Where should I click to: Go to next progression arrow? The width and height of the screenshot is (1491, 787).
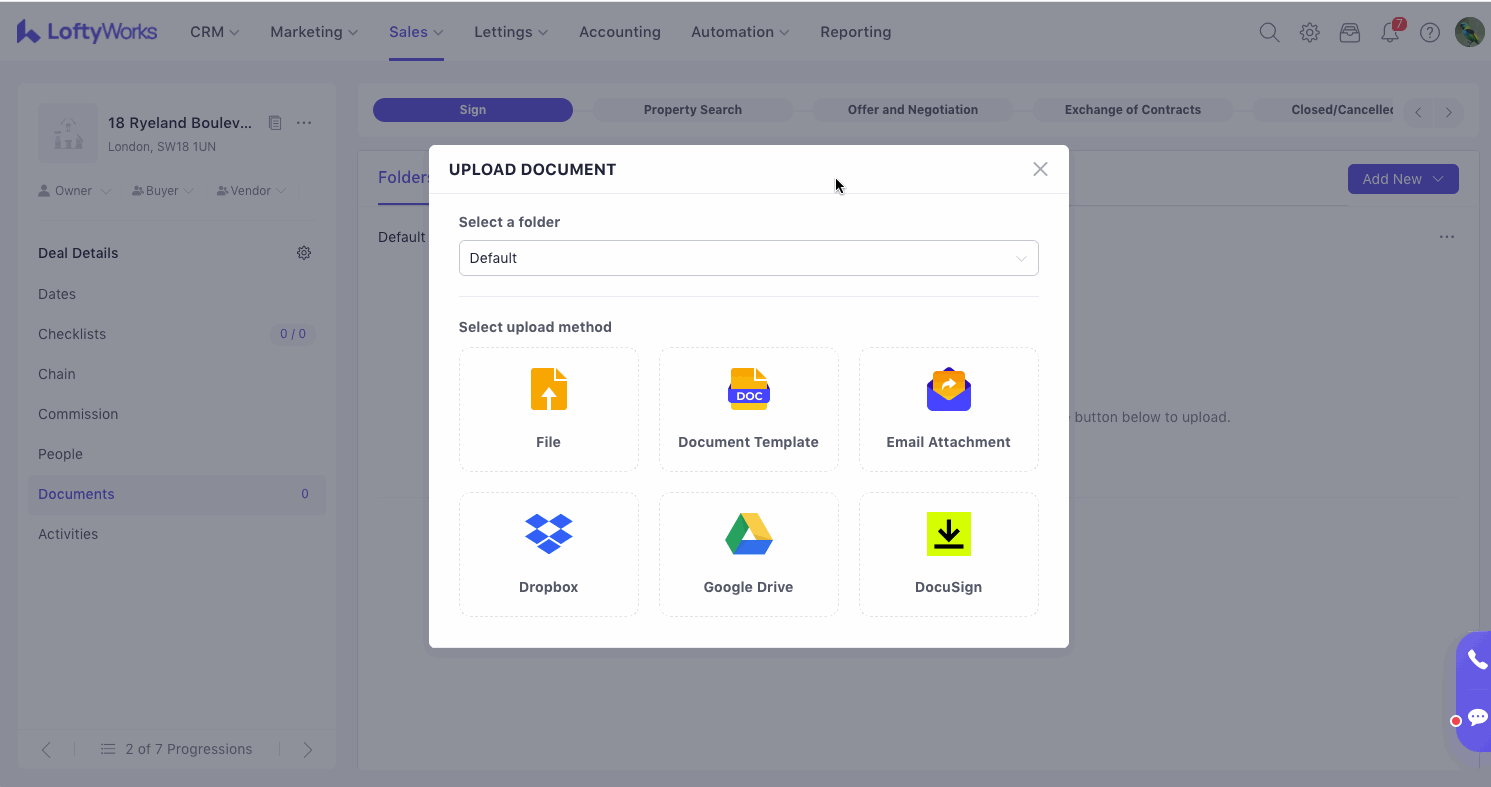[308, 749]
